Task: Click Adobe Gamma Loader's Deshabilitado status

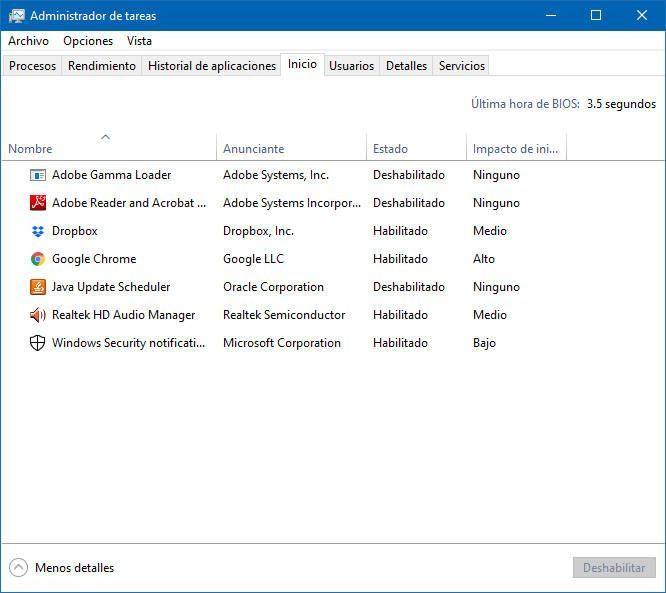Action: 409,175
